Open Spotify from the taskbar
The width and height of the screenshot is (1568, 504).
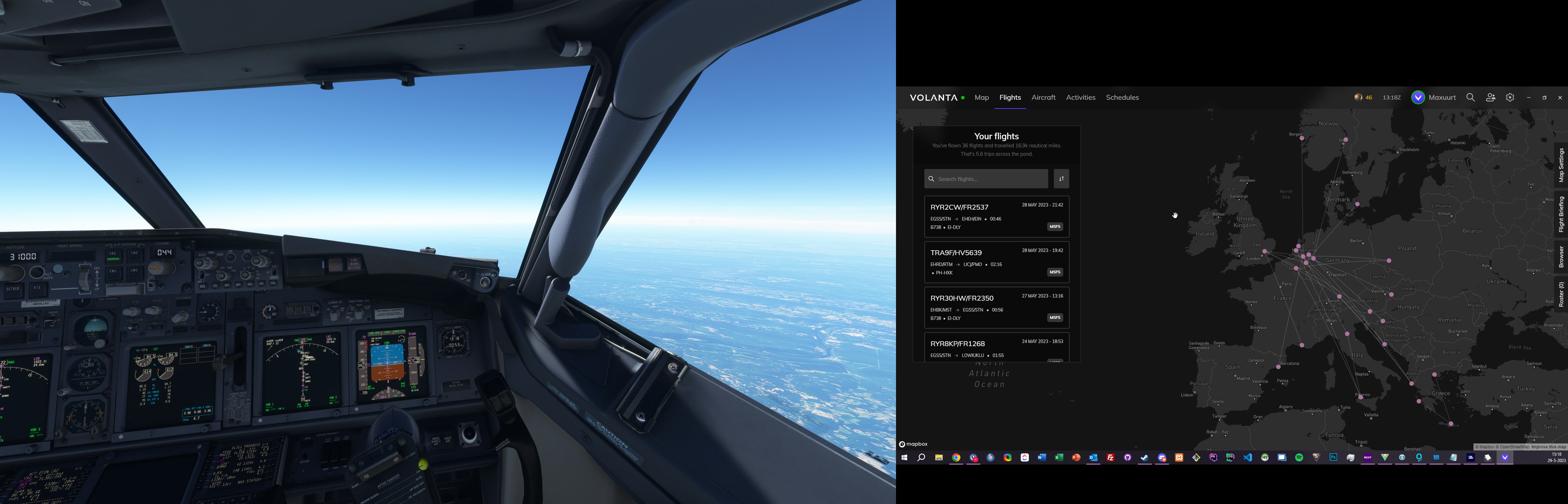pyautogui.click(x=1299, y=458)
